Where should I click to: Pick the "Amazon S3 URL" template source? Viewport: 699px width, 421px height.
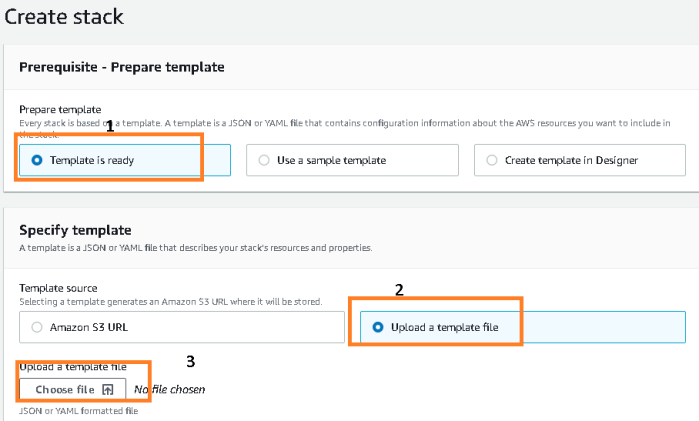[37, 327]
